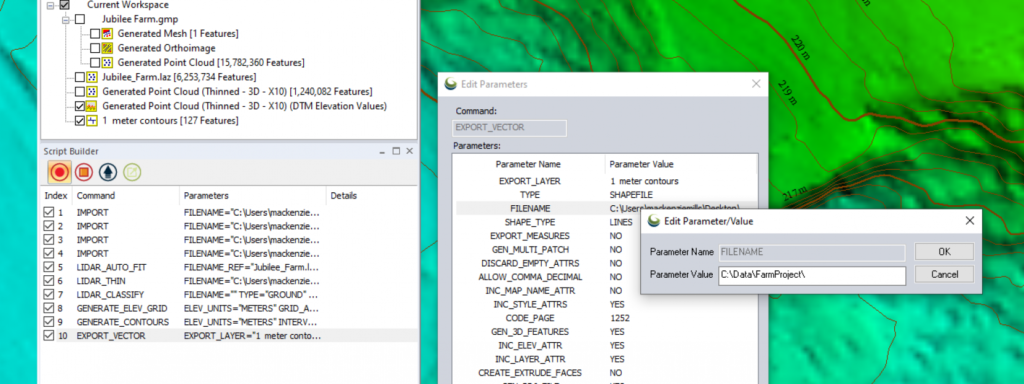This screenshot has width=1024, height=384.
Task: Select the LIDAR_CLASSIFY script row
Action: 229,295
